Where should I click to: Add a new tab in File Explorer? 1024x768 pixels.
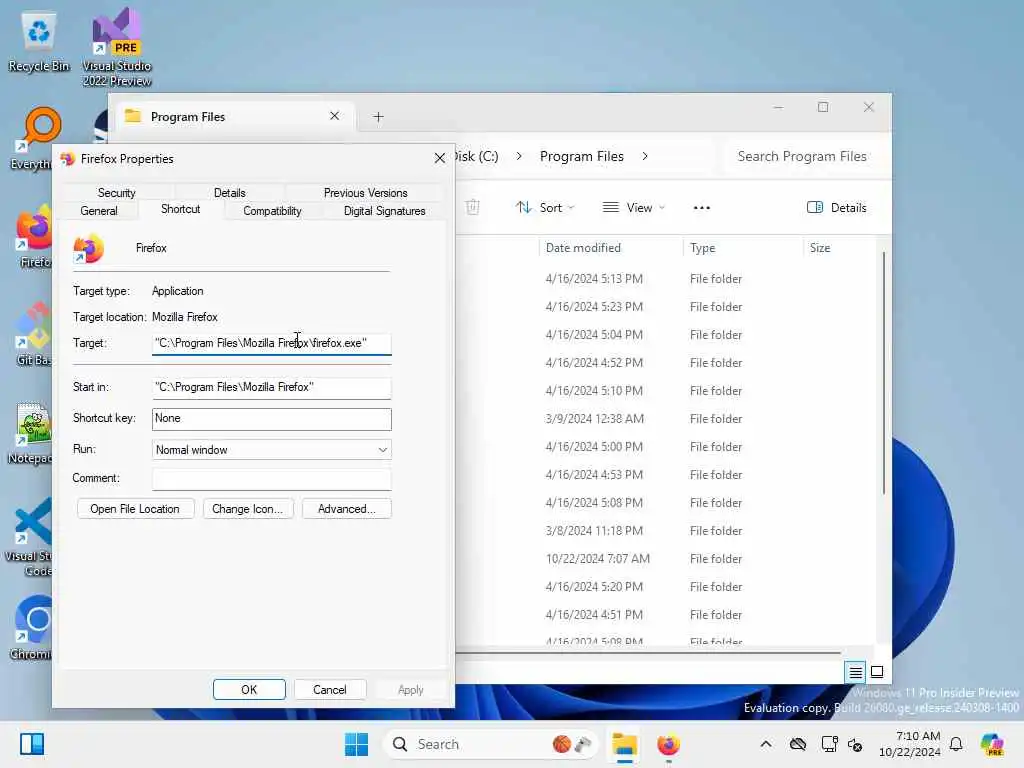pos(378,117)
